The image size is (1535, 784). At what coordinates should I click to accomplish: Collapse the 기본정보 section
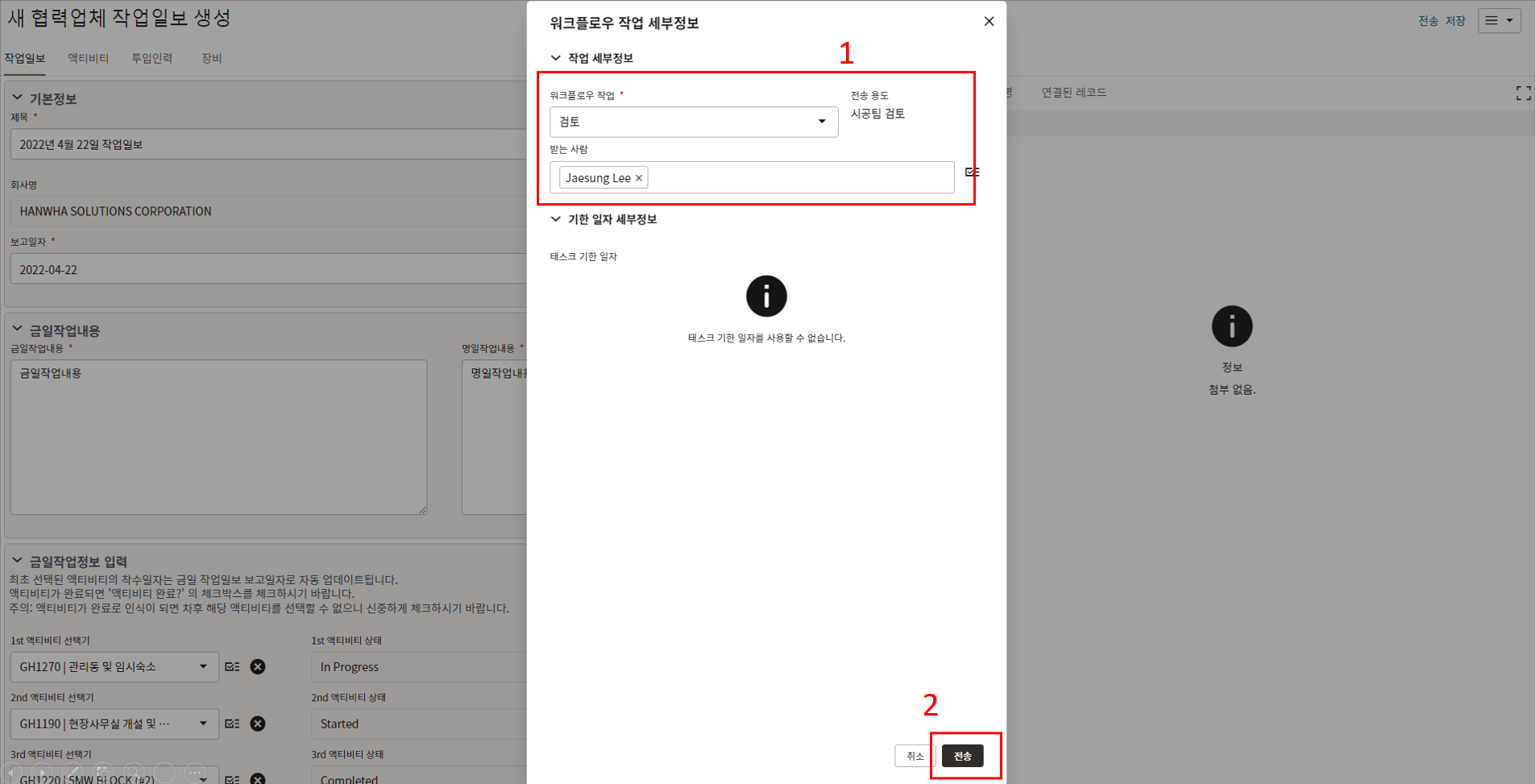(x=17, y=98)
